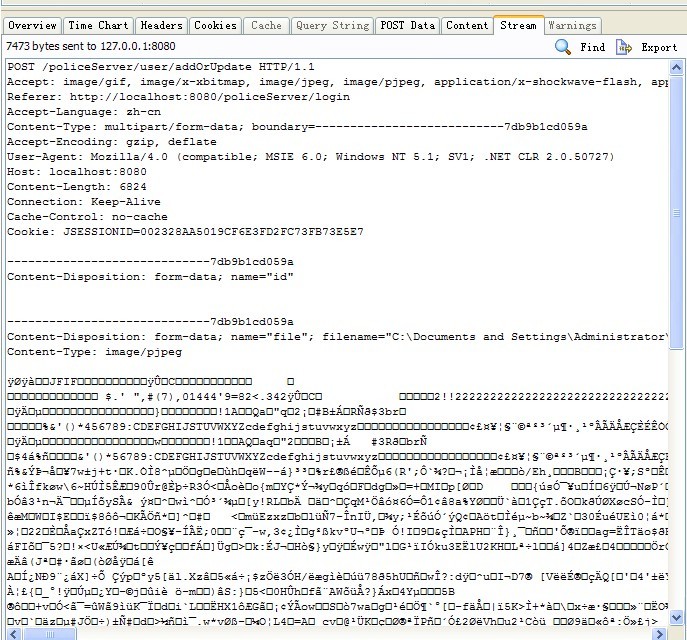Open the Headers tab
Viewport: 687px width, 640px height.
click(161, 25)
